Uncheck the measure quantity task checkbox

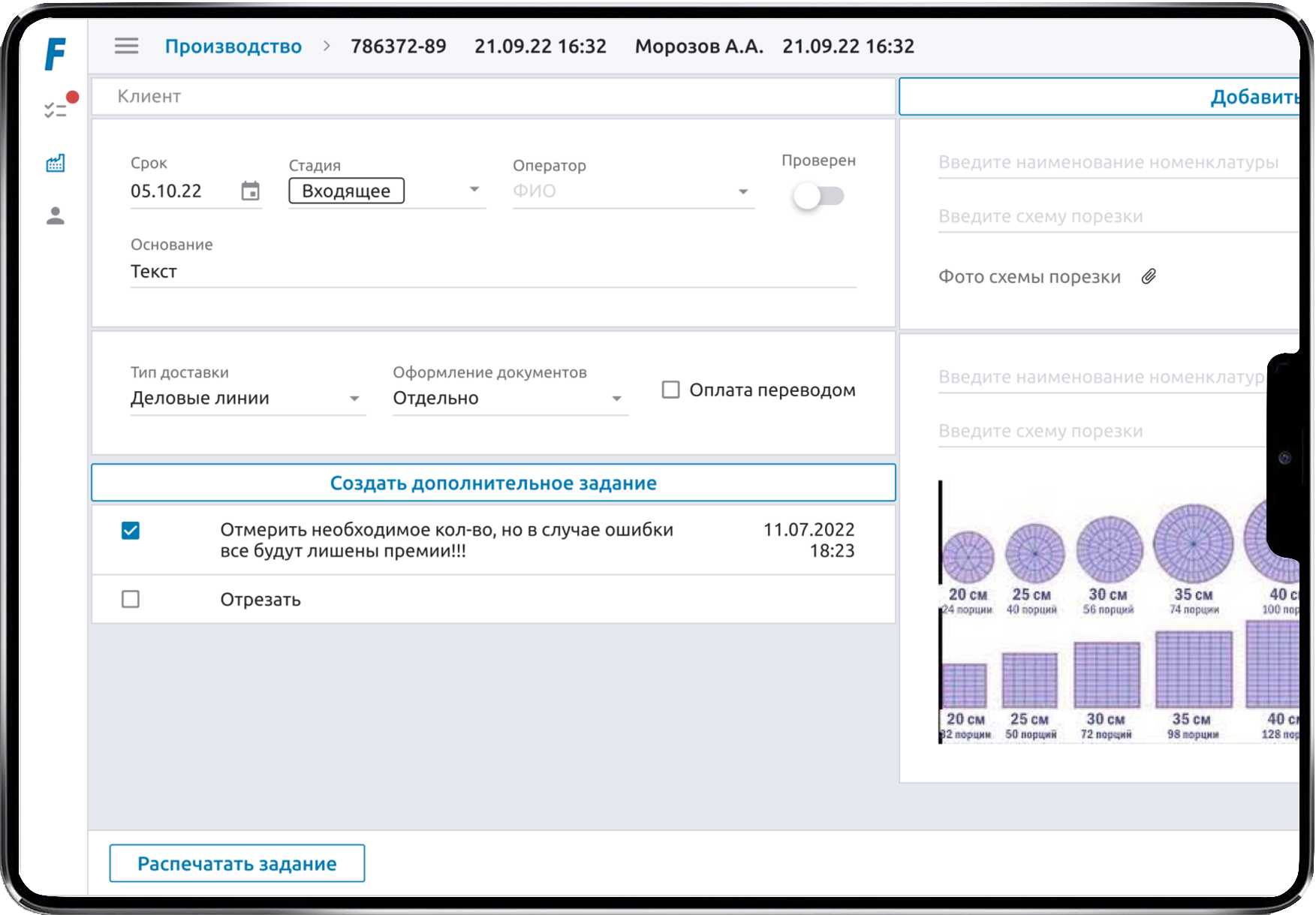click(x=131, y=531)
